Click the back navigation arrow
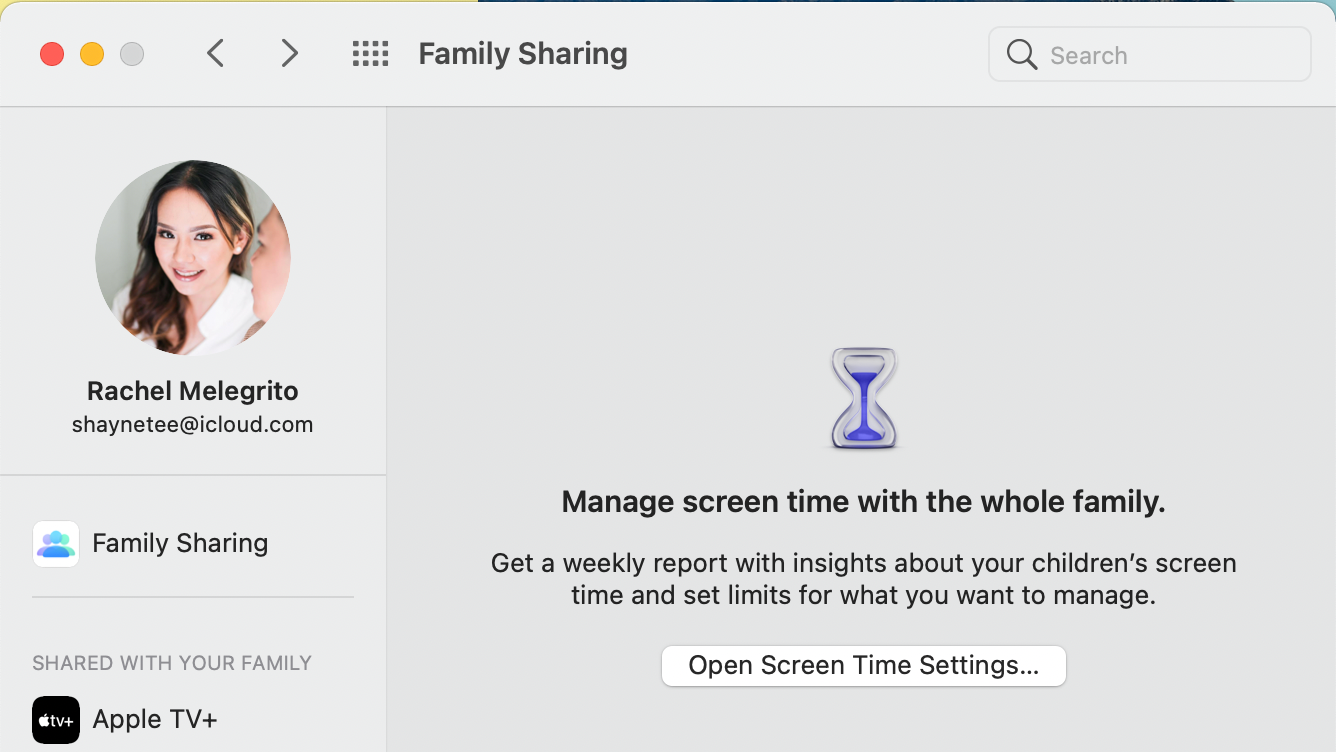This screenshot has height=752, width=1336. [x=215, y=53]
